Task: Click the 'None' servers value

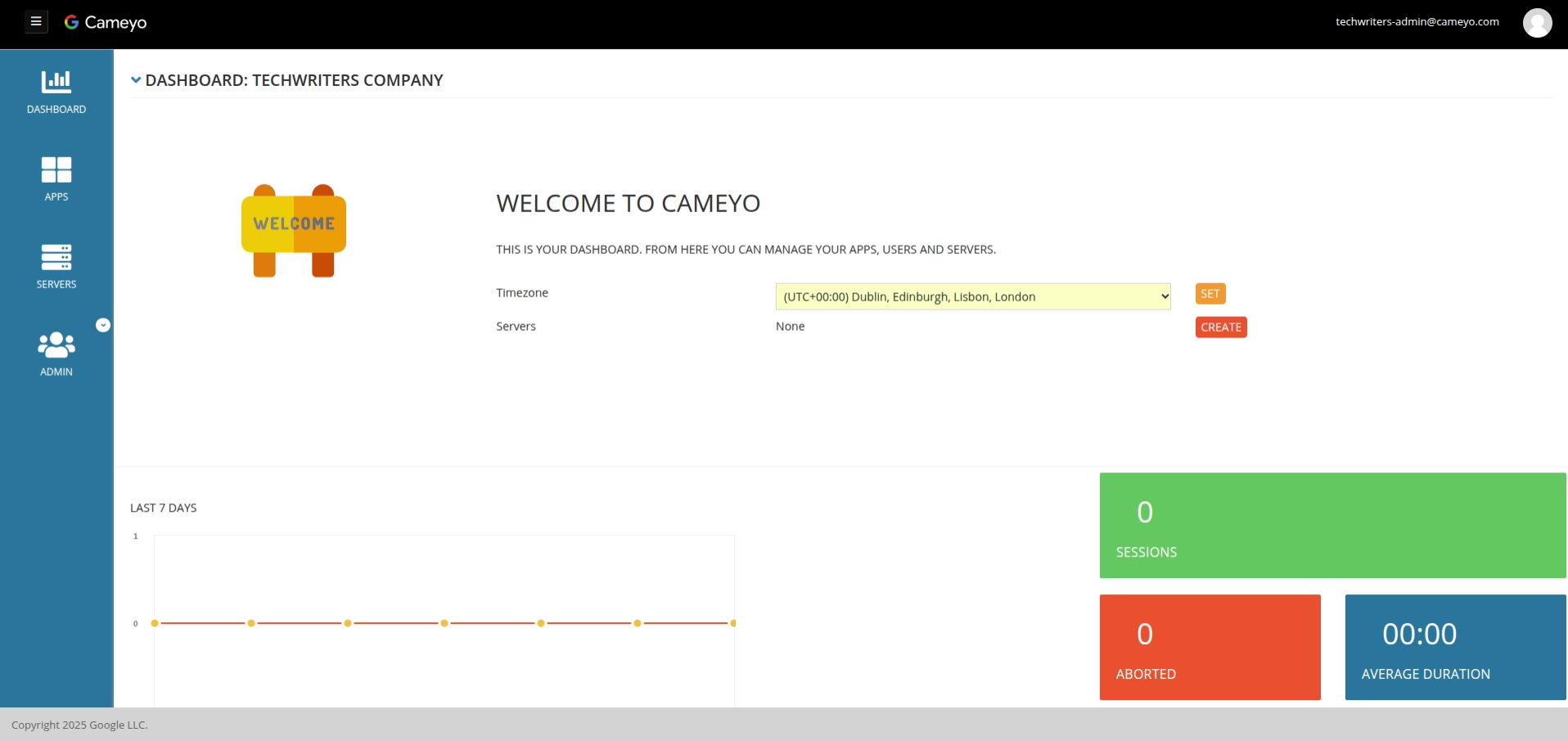Action: tap(791, 327)
